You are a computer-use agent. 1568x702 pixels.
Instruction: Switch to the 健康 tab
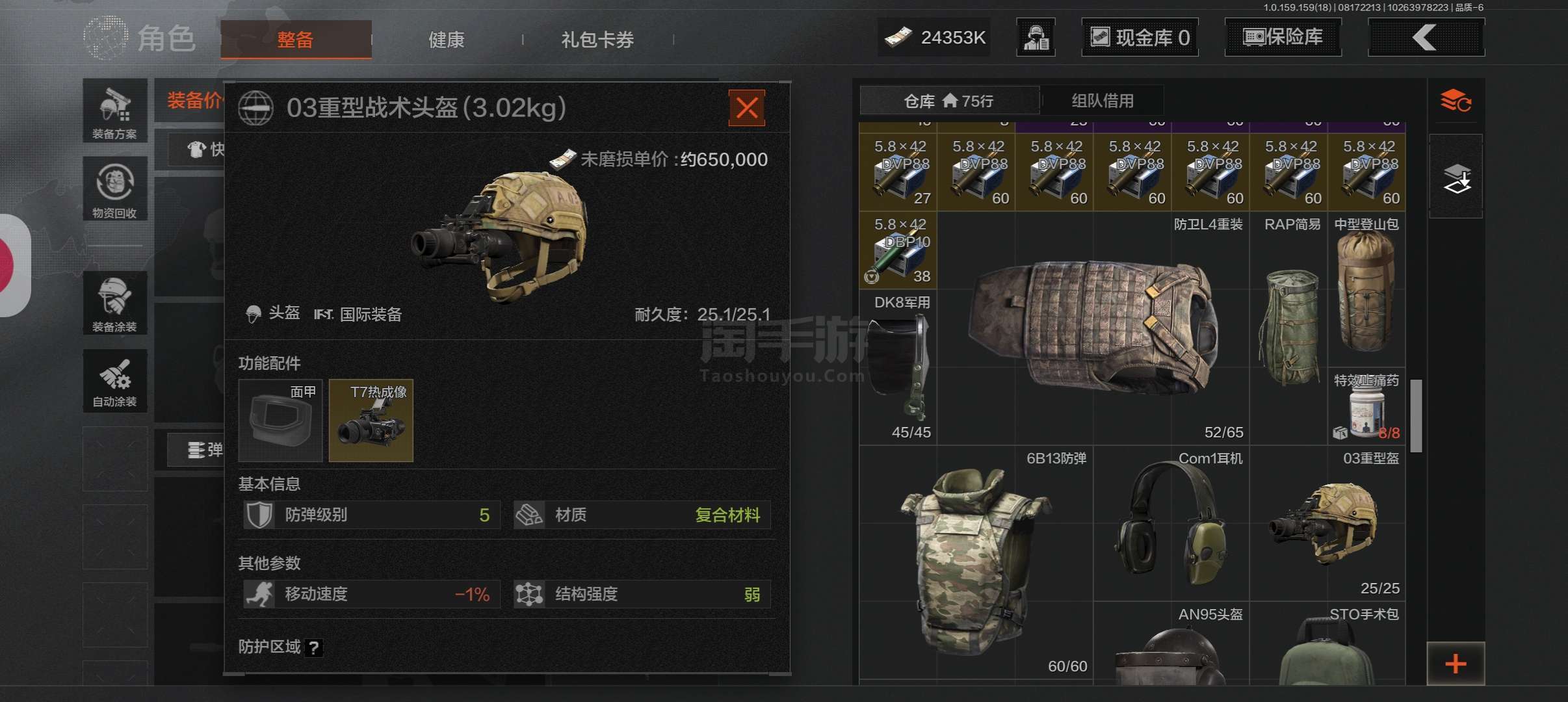coord(447,40)
